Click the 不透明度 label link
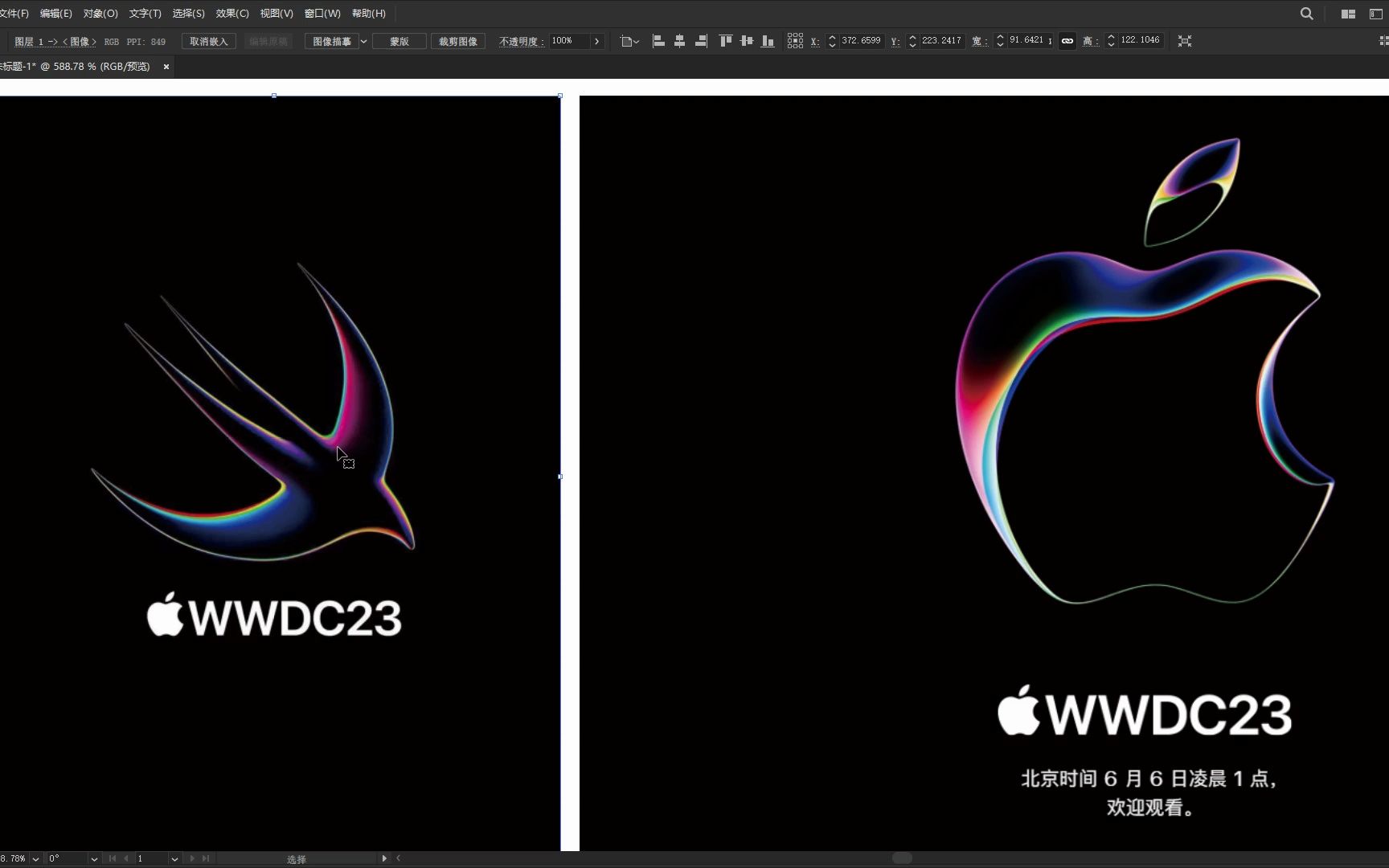 click(x=521, y=41)
